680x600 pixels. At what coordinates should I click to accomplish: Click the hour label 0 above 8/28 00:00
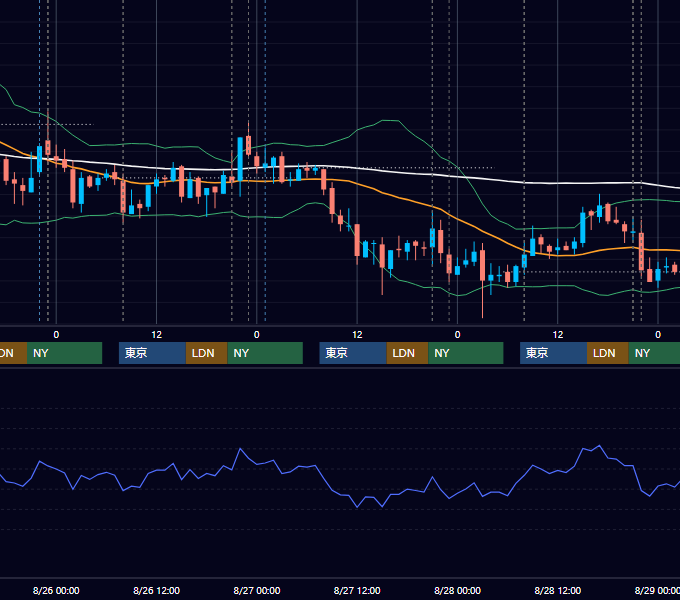(458, 335)
